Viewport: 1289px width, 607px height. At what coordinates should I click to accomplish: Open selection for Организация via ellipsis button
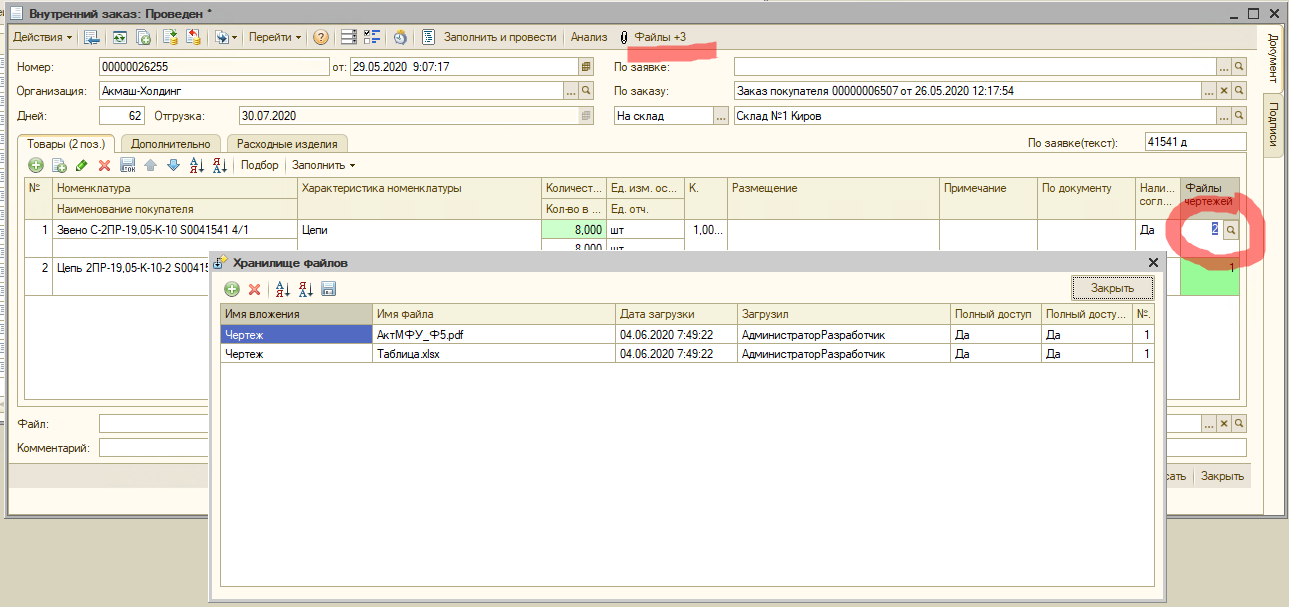click(571, 91)
